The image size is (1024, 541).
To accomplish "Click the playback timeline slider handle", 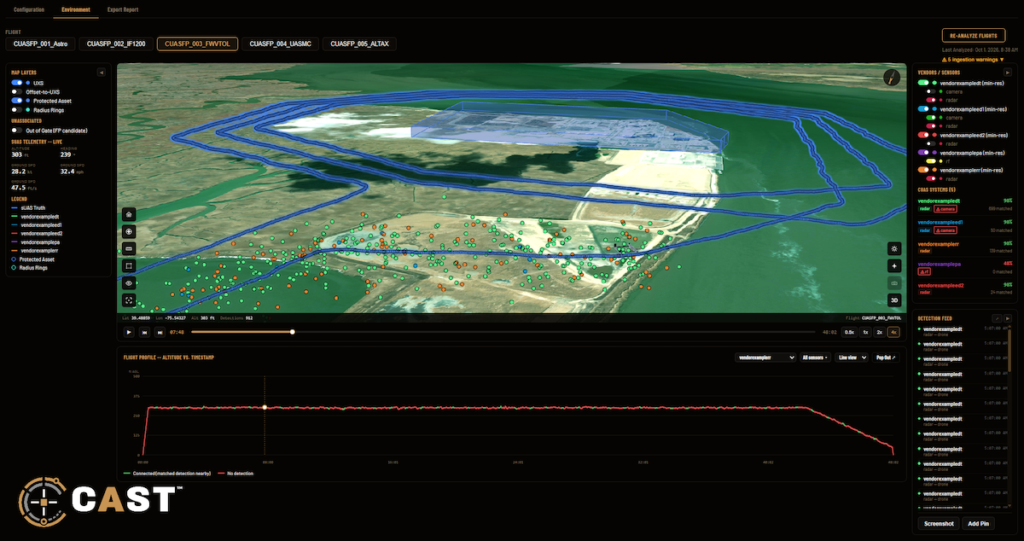I will tap(293, 332).
